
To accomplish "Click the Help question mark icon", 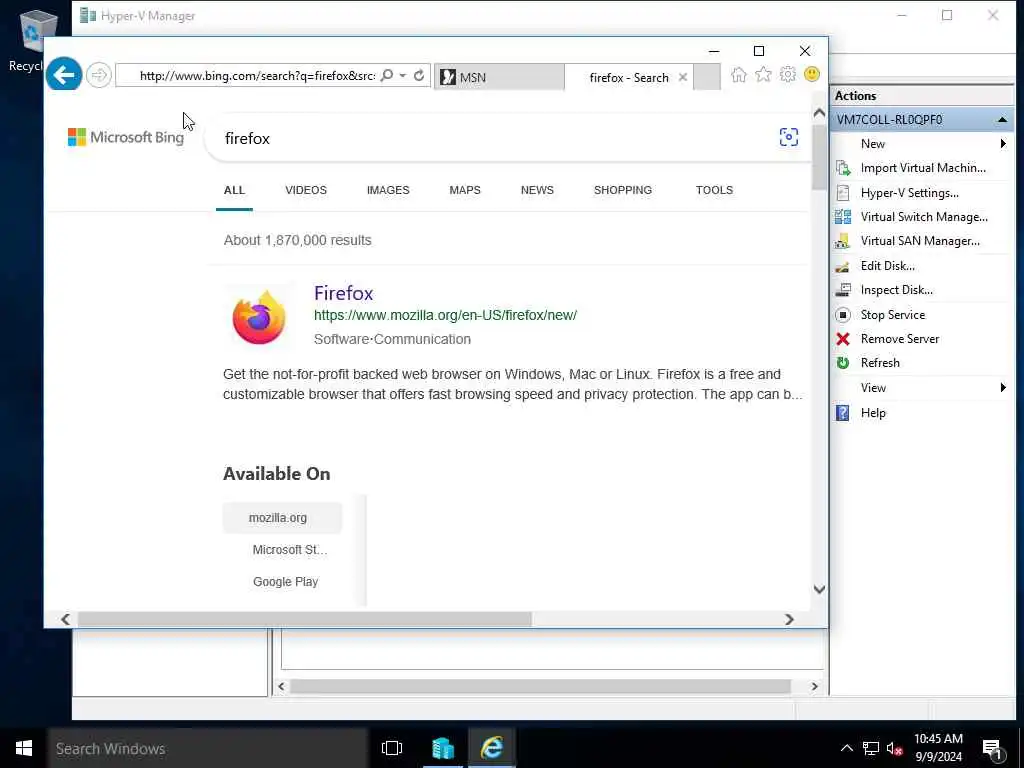I will click(843, 413).
